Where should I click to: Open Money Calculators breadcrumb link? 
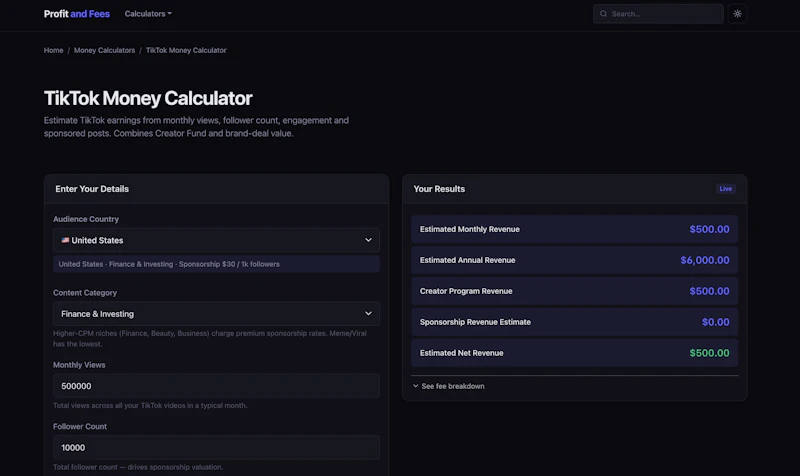pos(105,50)
